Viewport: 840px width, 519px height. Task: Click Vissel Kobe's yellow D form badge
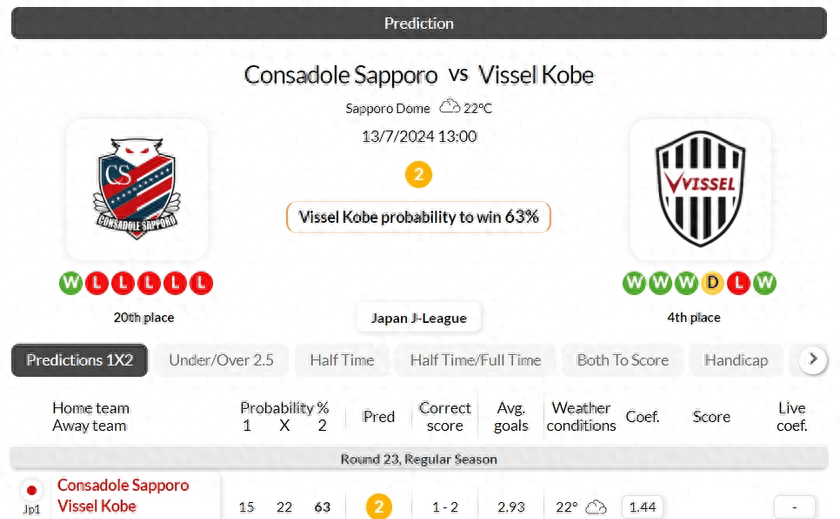click(x=712, y=283)
